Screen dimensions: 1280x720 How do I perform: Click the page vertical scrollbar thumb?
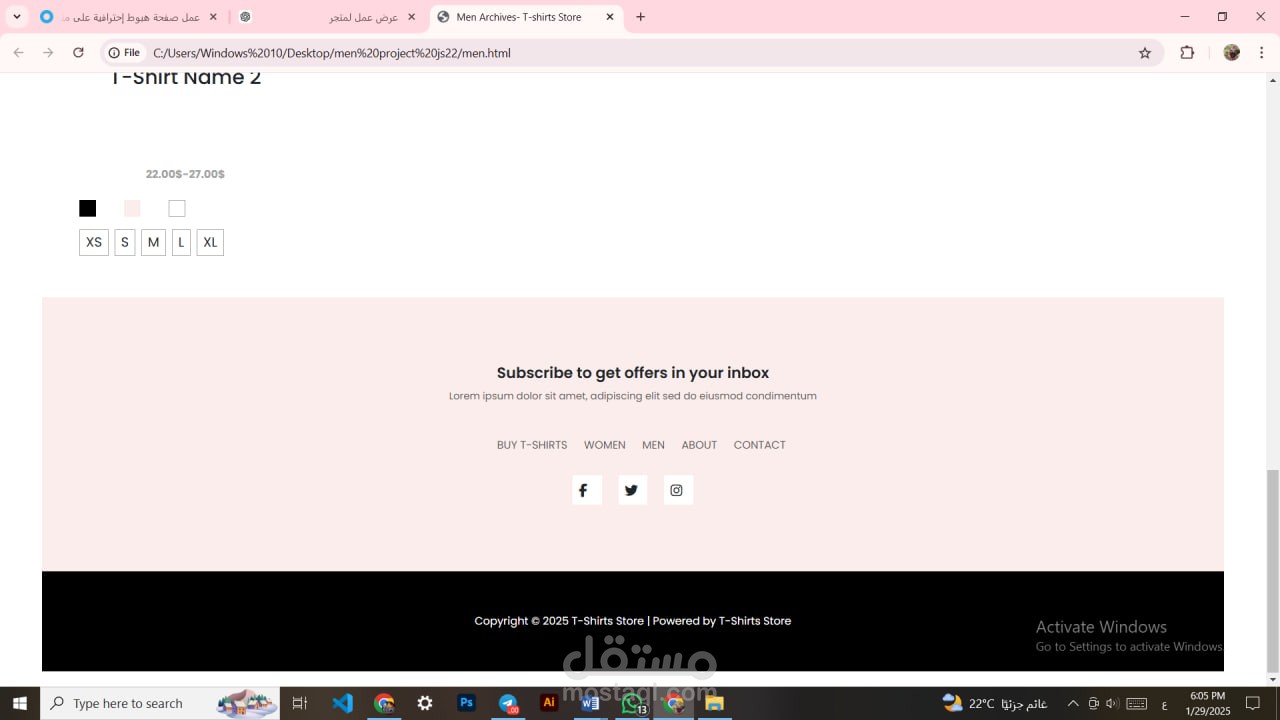[x=1272, y=571]
